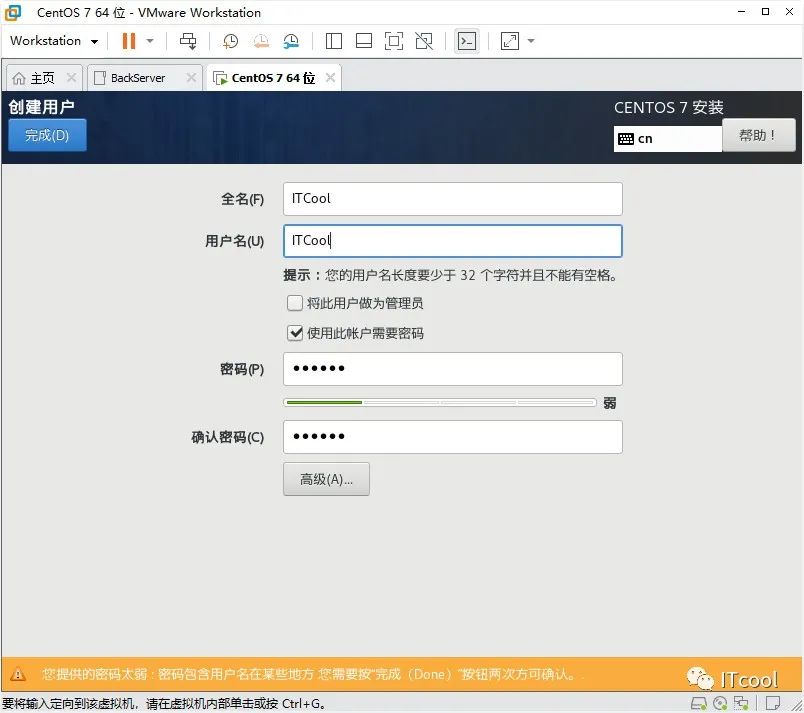Enable 将此用户做为管理员 checkbox
The image size is (804, 713).
[295, 303]
